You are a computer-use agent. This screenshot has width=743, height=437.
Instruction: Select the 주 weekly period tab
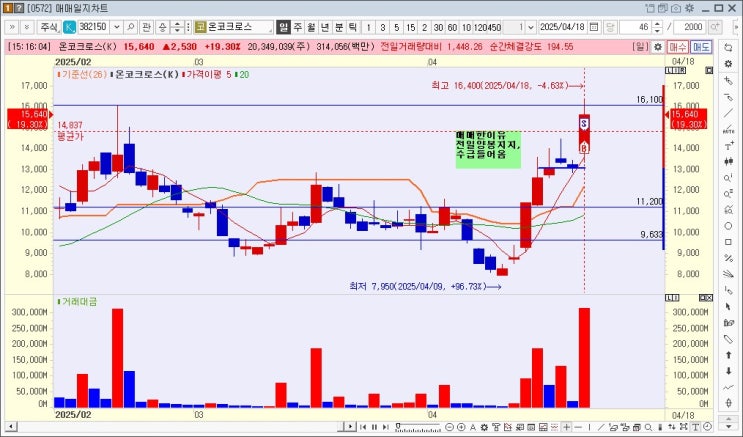pyautogui.click(x=298, y=27)
